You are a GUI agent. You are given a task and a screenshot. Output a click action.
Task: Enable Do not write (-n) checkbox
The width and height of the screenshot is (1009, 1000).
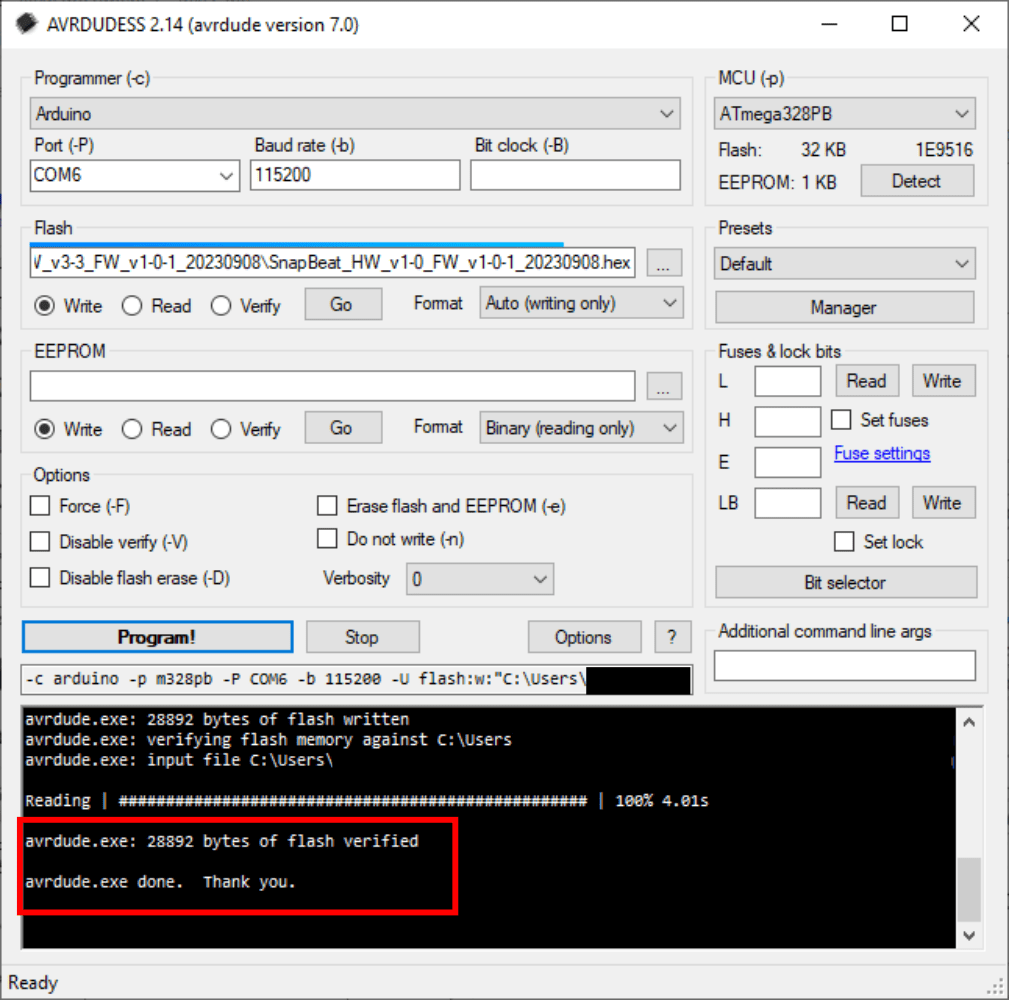pos(327,539)
